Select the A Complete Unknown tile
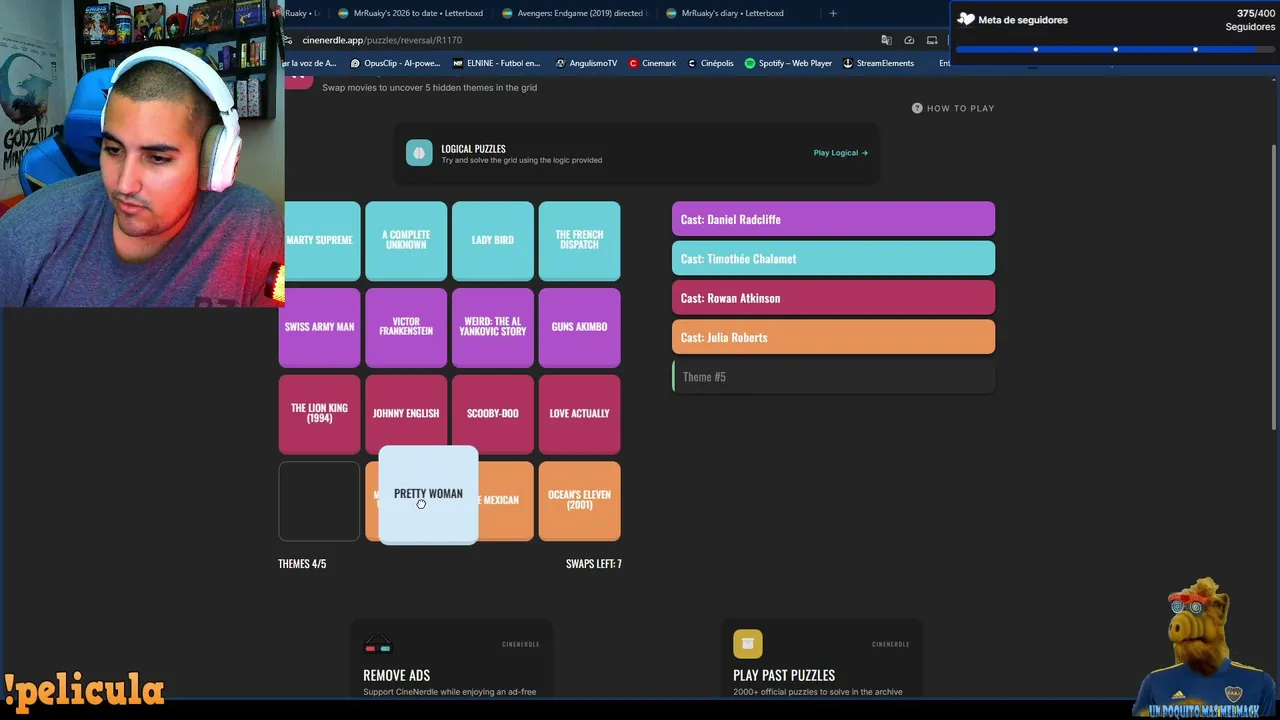This screenshot has width=1280, height=720. (x=406, y=241)
